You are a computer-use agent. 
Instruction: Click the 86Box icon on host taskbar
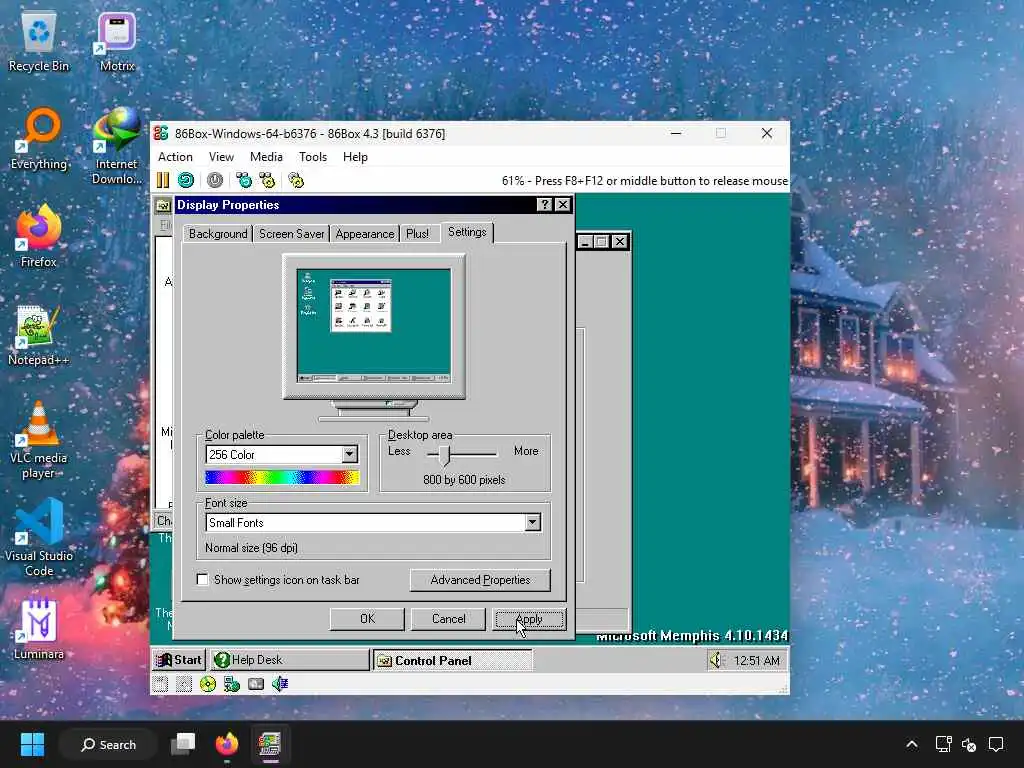point(269,744)
